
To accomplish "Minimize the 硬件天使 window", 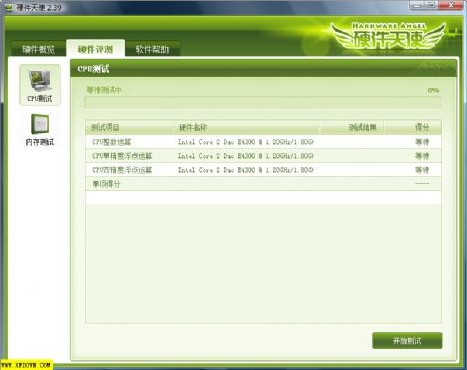I will (x=417, y=5).
